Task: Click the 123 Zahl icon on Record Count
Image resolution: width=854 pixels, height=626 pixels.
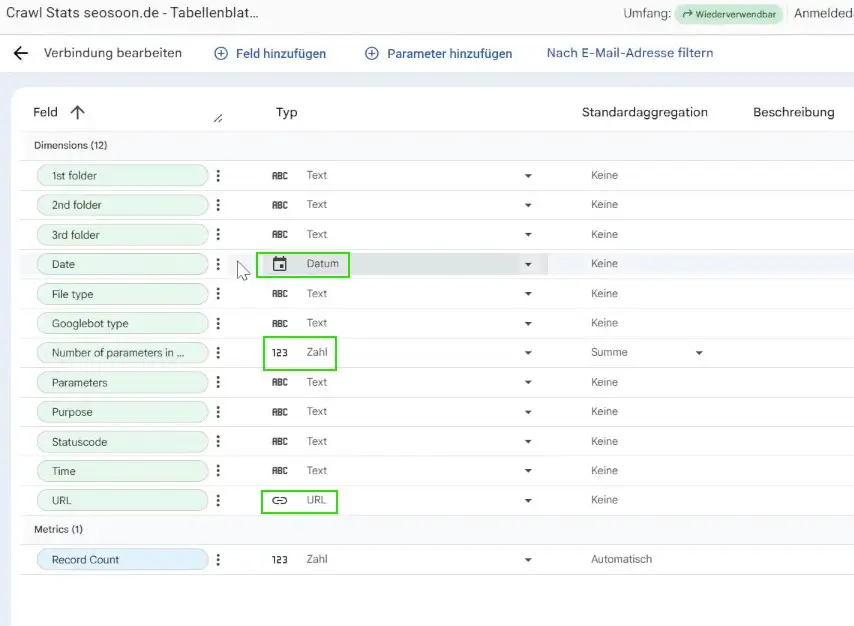Action: (281, 559)
